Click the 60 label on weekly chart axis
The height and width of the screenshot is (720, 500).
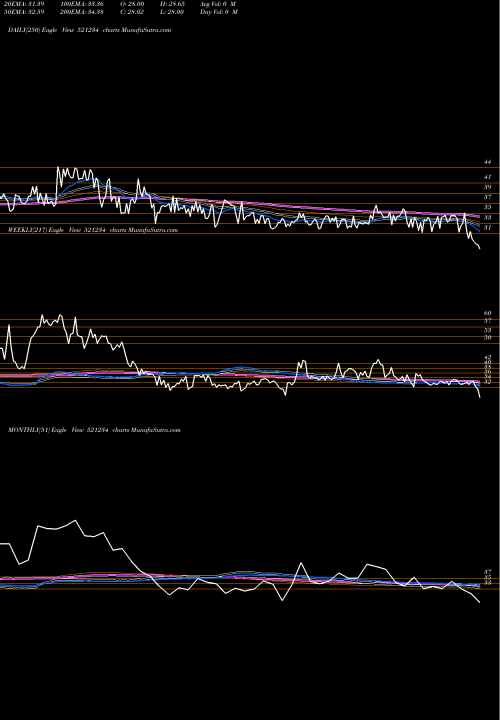(487, 313)
